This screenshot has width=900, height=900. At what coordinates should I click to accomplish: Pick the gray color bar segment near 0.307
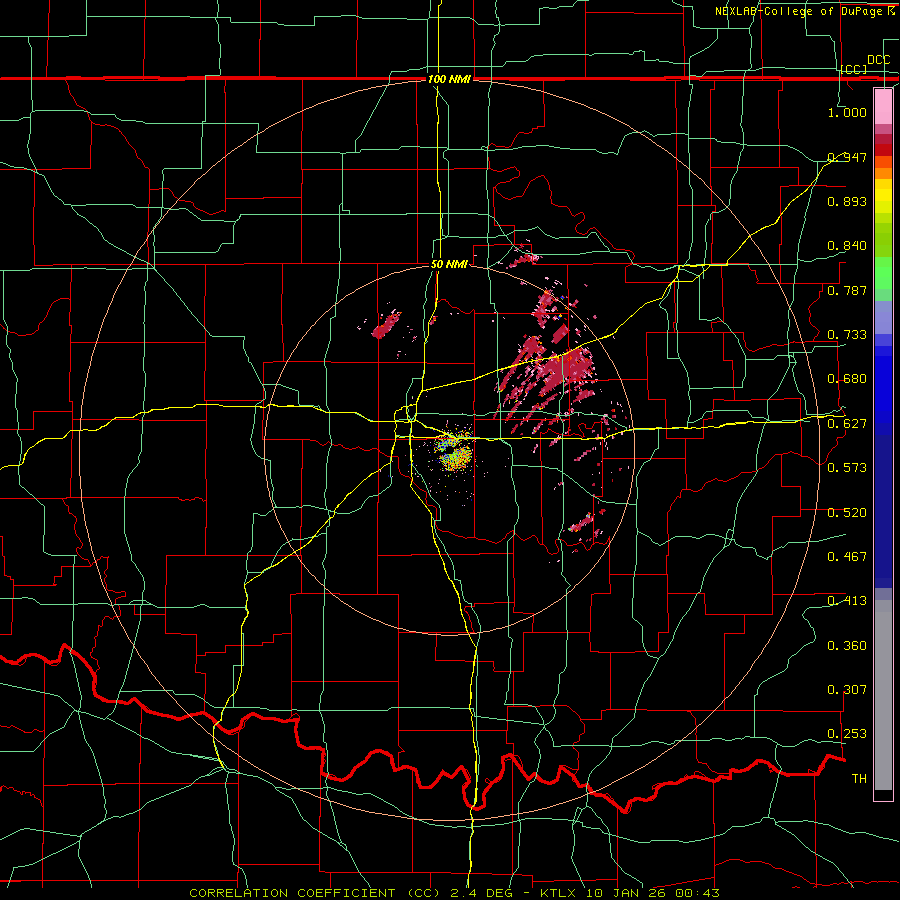pos(883,695)
